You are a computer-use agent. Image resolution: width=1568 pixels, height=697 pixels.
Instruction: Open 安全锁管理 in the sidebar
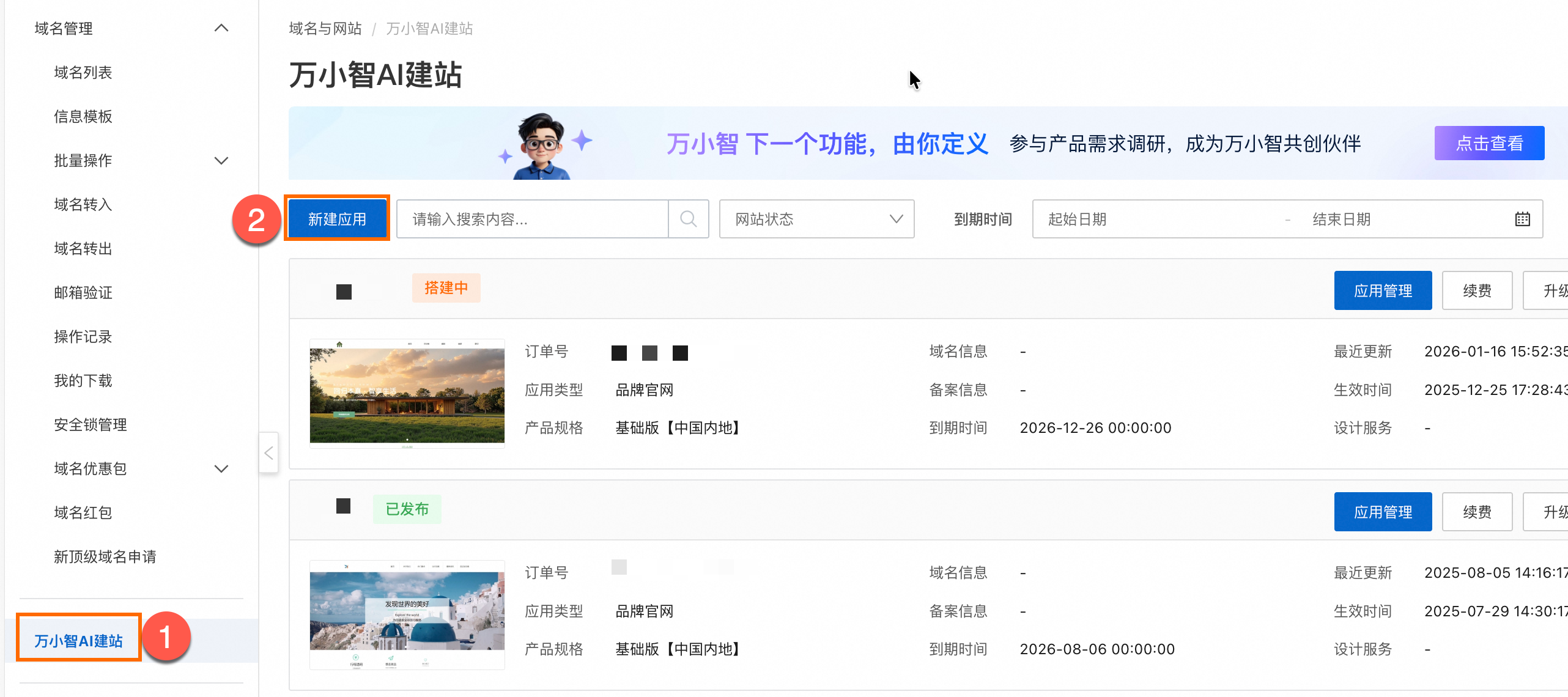tap(90, 425)
